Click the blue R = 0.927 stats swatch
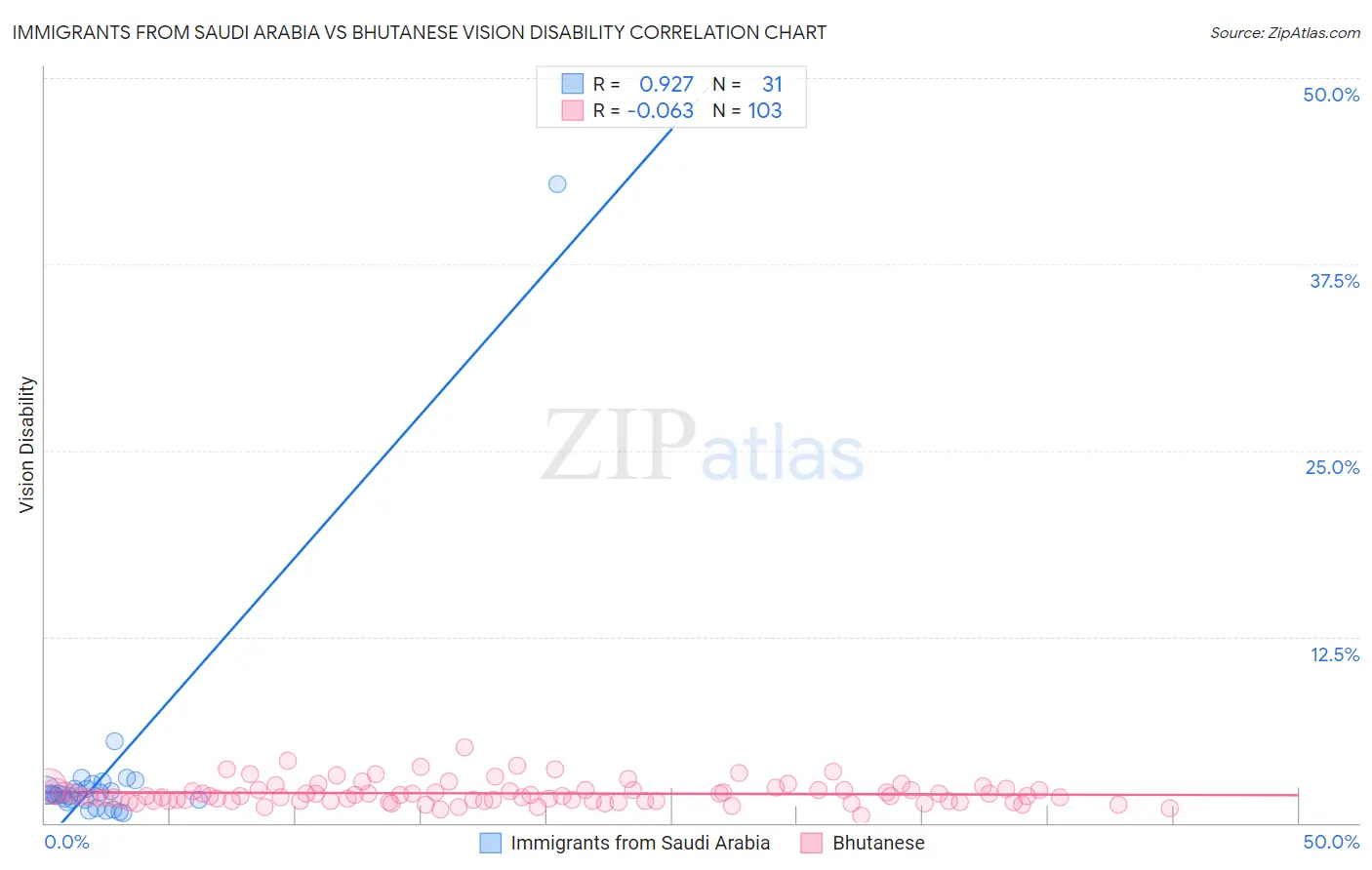This screenshot has width=1372, height=870. [572, 84]
